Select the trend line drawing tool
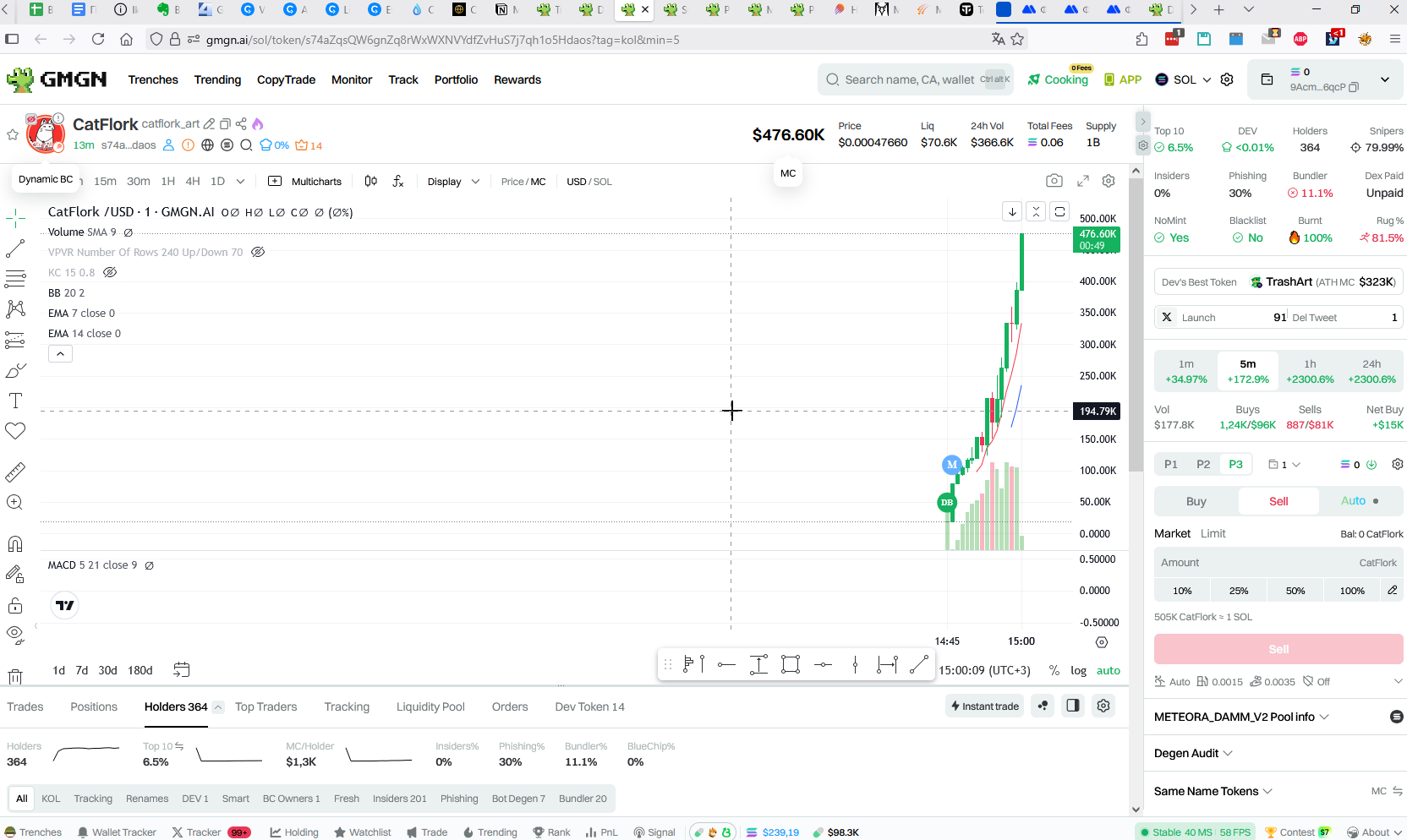The image size is (1407, 840). [x=15, y=248]
